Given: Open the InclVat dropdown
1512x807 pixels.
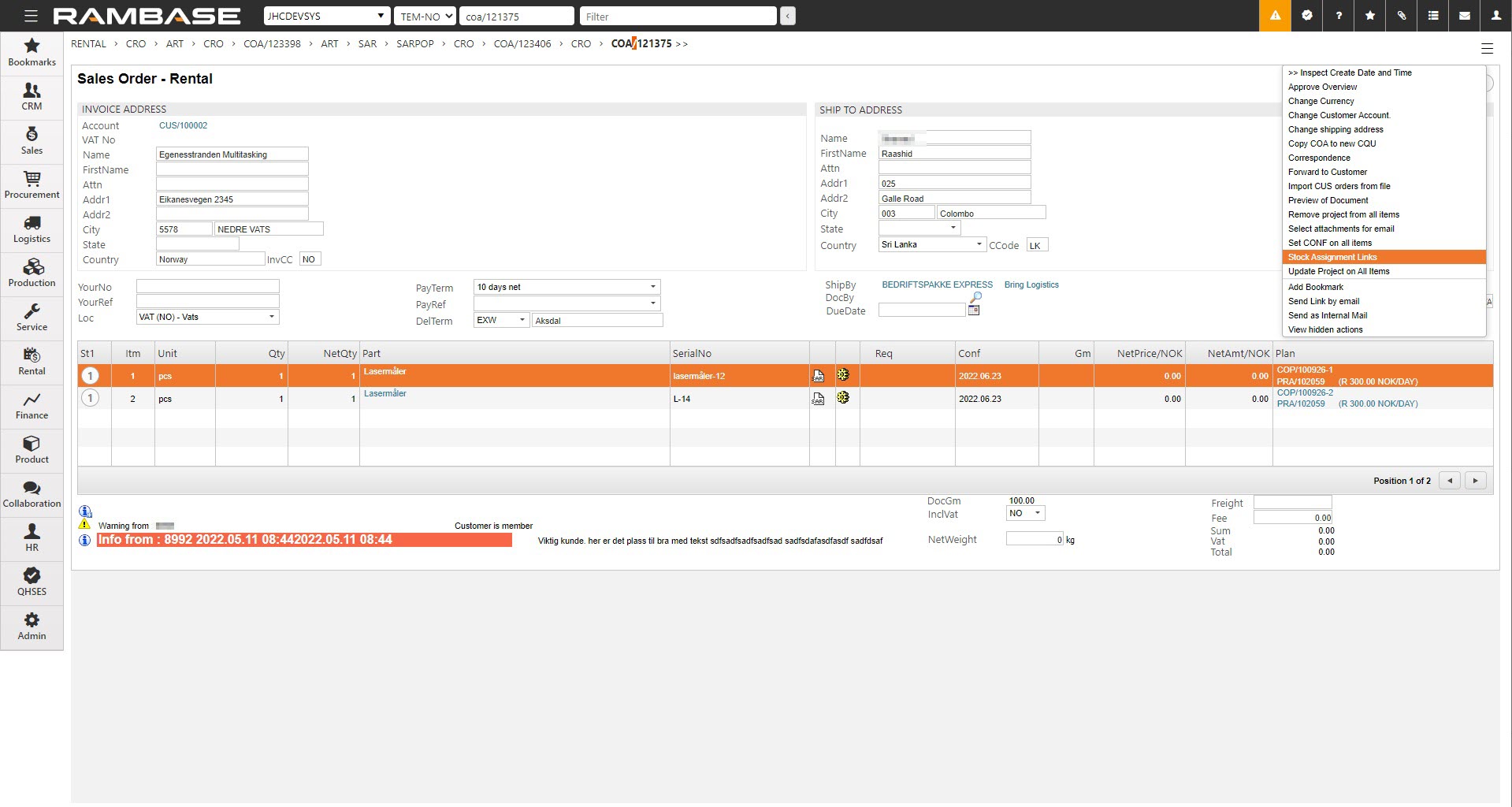Looking at the screenshot, I should click(1037, 513).
